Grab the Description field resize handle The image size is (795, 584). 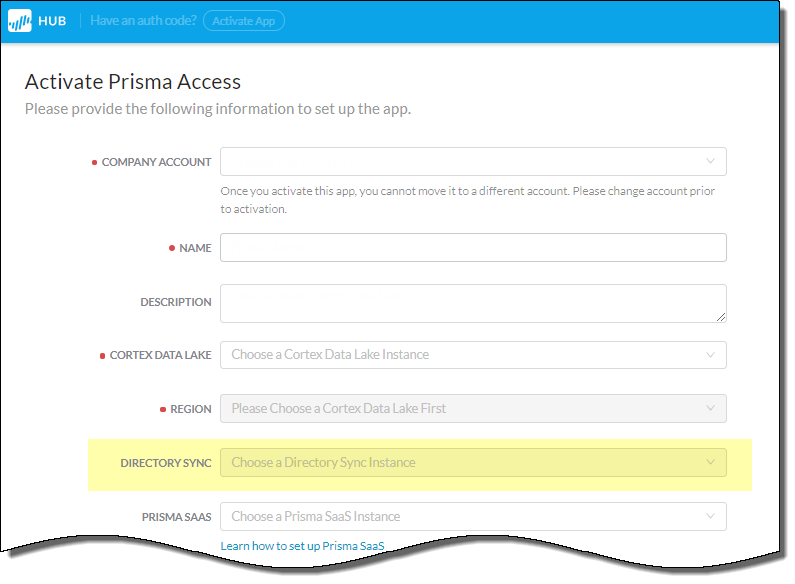coord(721,317)
